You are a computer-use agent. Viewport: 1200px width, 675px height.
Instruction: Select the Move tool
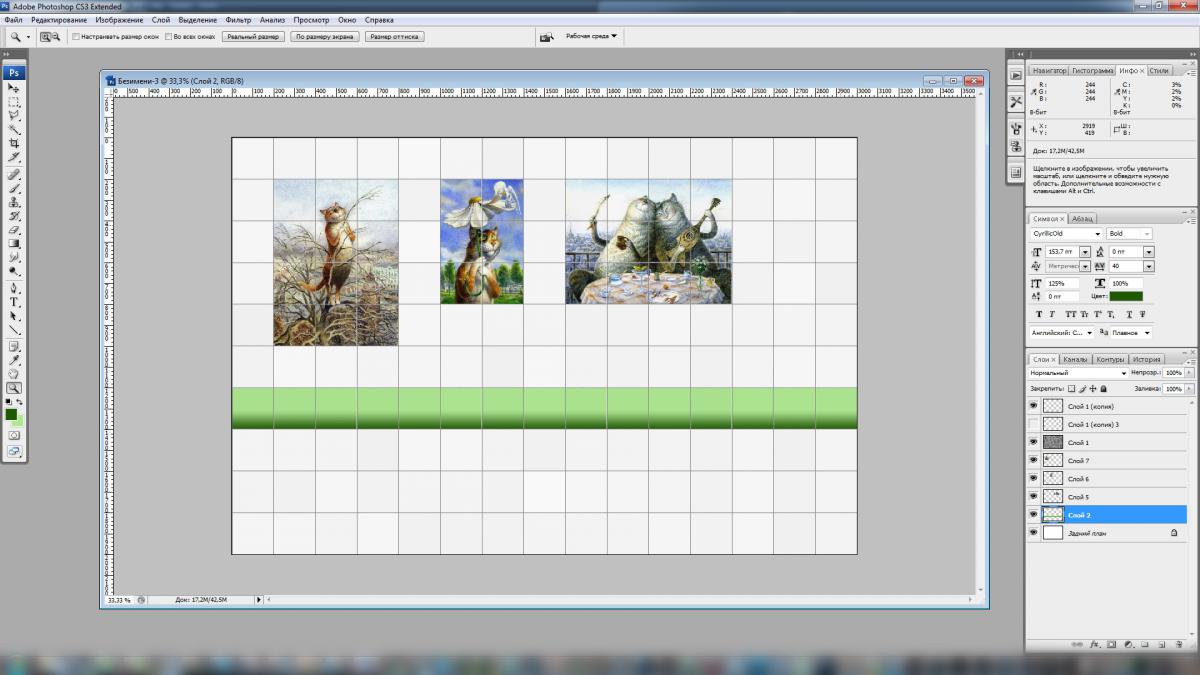click(x=14, y=88)
